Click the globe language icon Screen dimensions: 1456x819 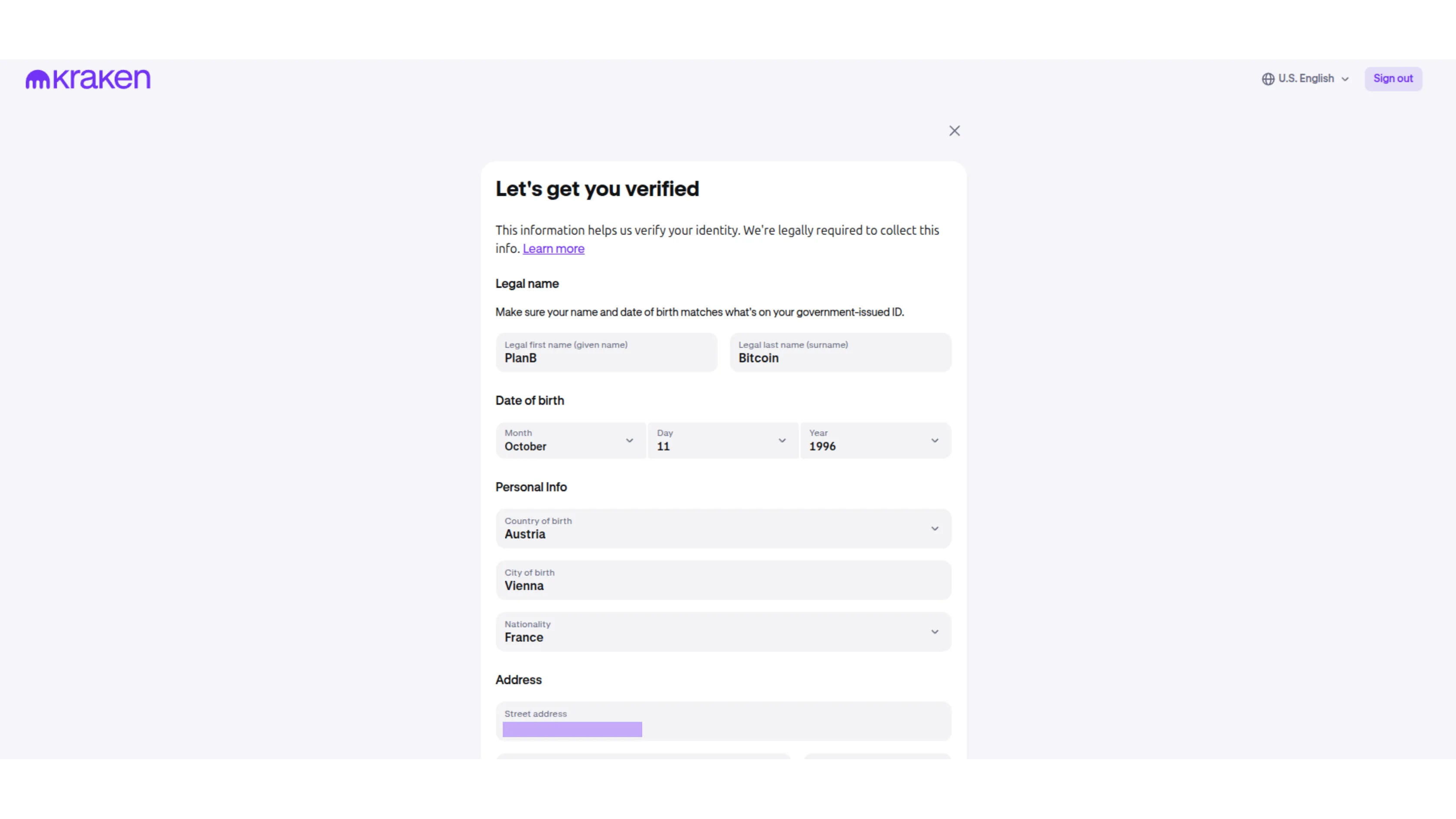coord(1268,79)
